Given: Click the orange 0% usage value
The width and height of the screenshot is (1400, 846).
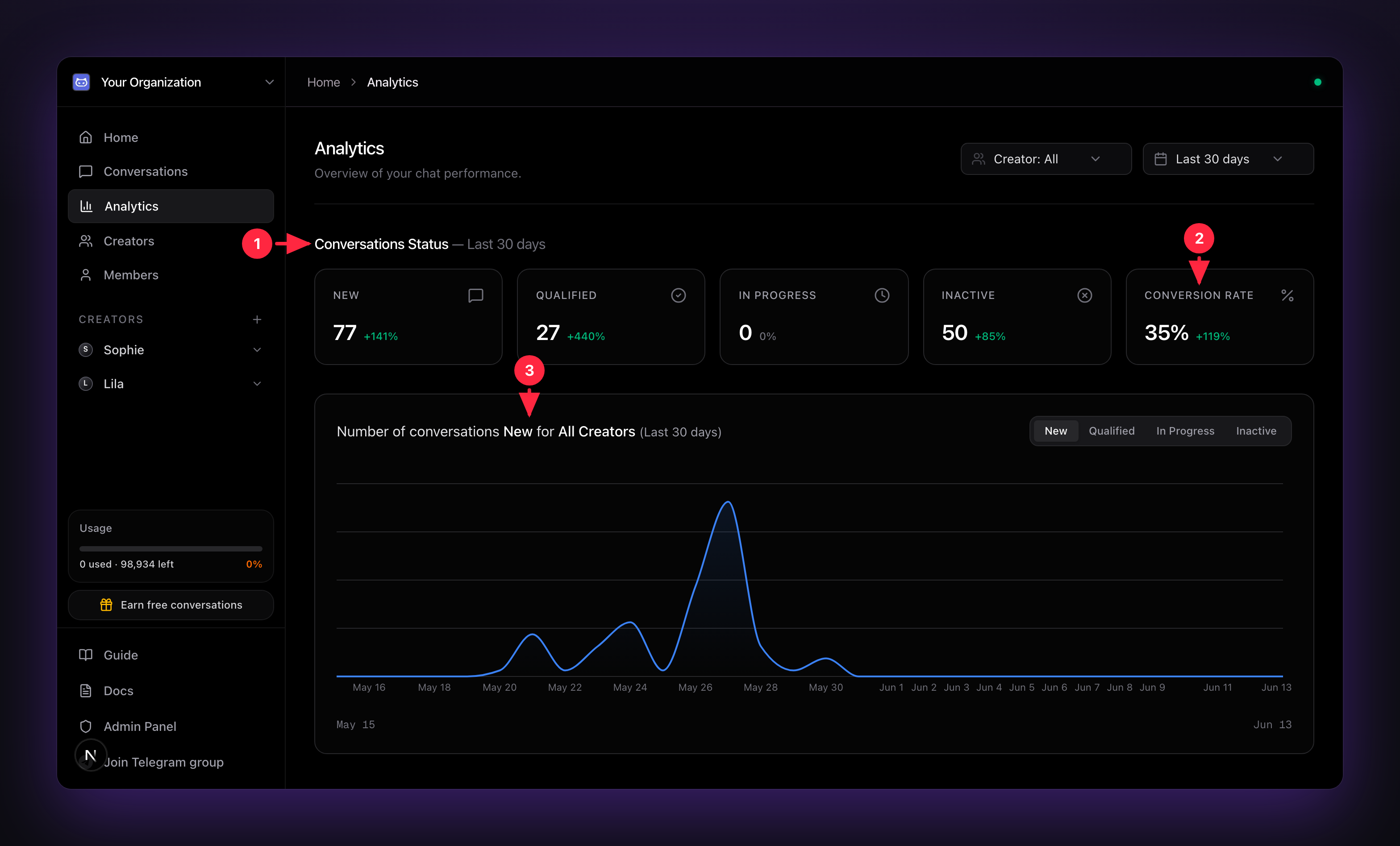Looking at the screenshot, I should [x=254, y=564].
